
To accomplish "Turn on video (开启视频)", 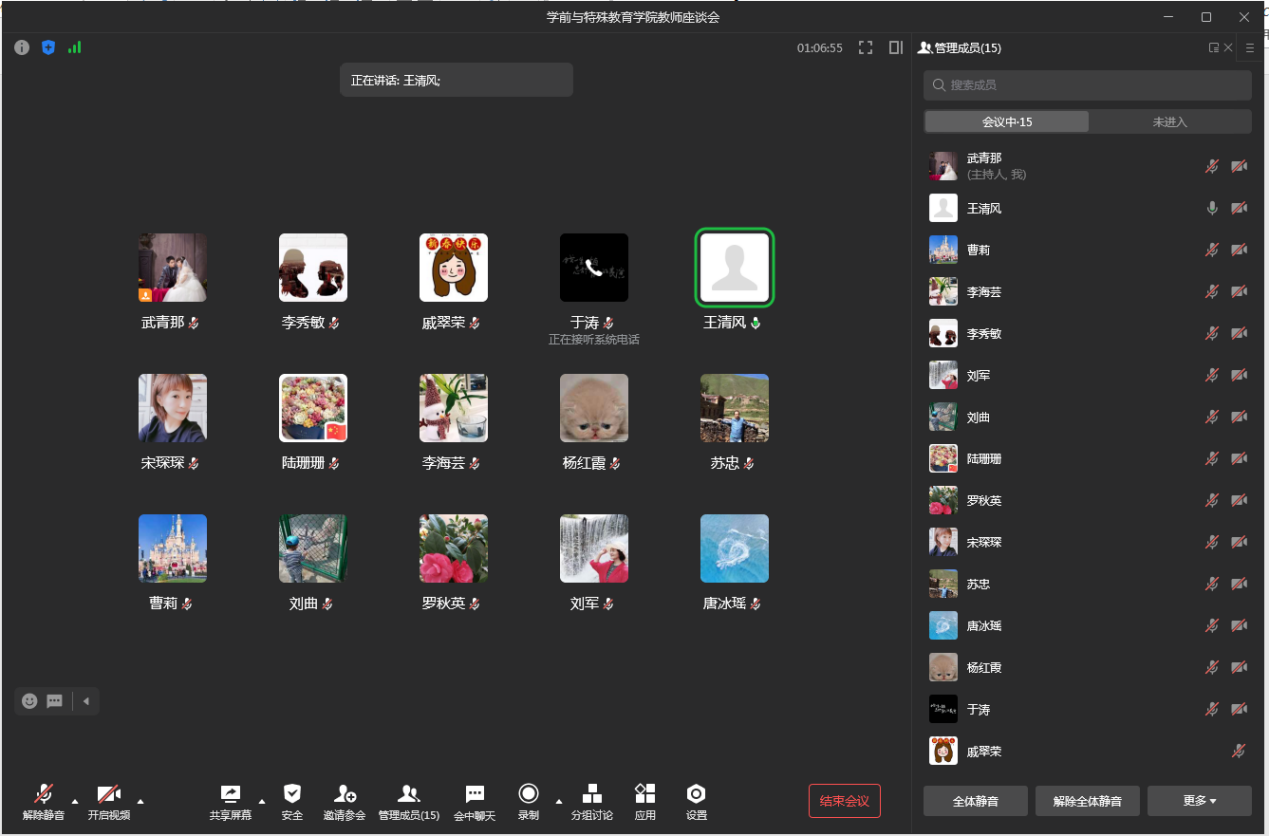I will click(108, 794).
